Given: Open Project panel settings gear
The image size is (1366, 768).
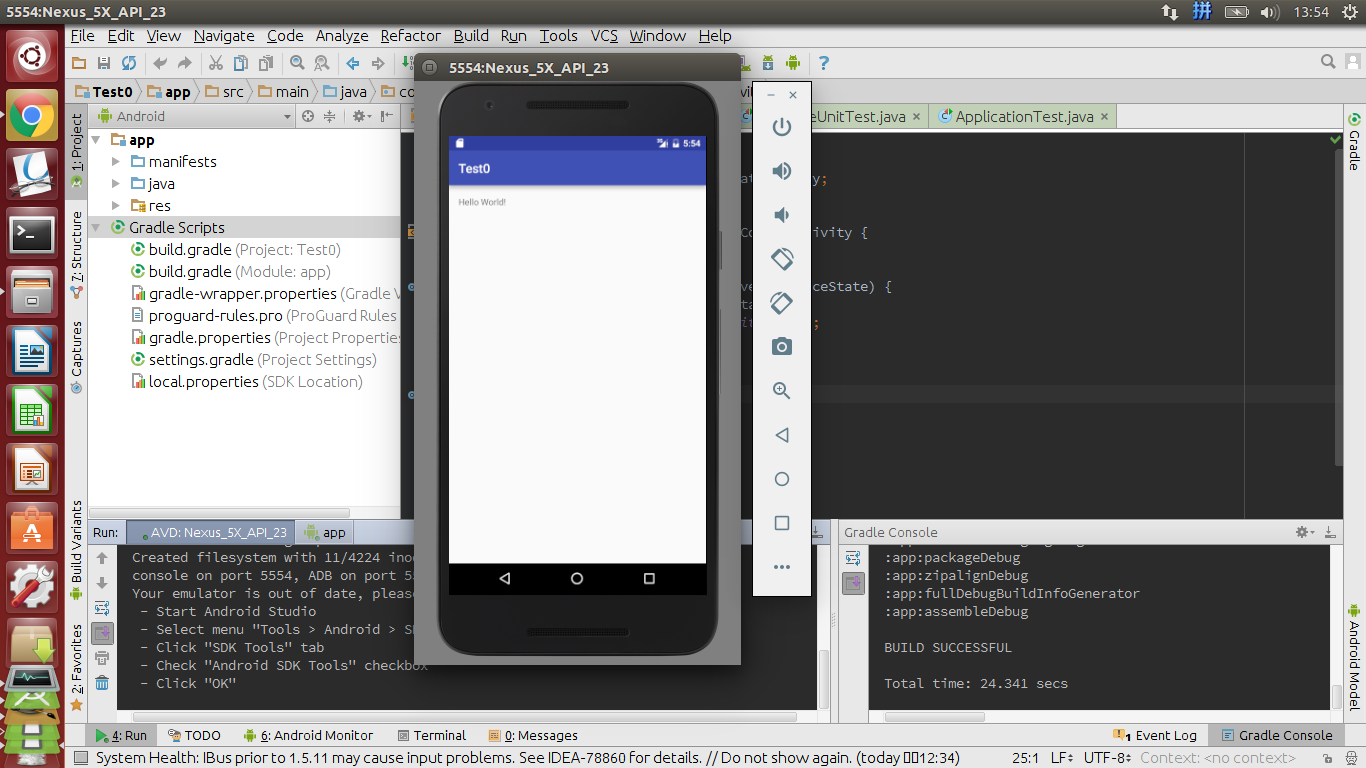Looking at the screenshot, I should coord(360,117).
